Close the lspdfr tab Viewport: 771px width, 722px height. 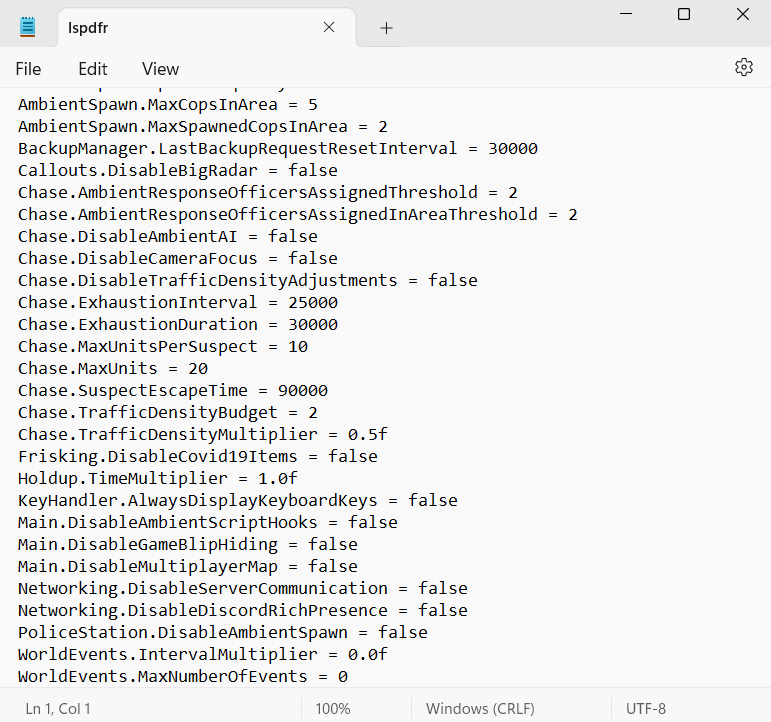coord(329,28)
